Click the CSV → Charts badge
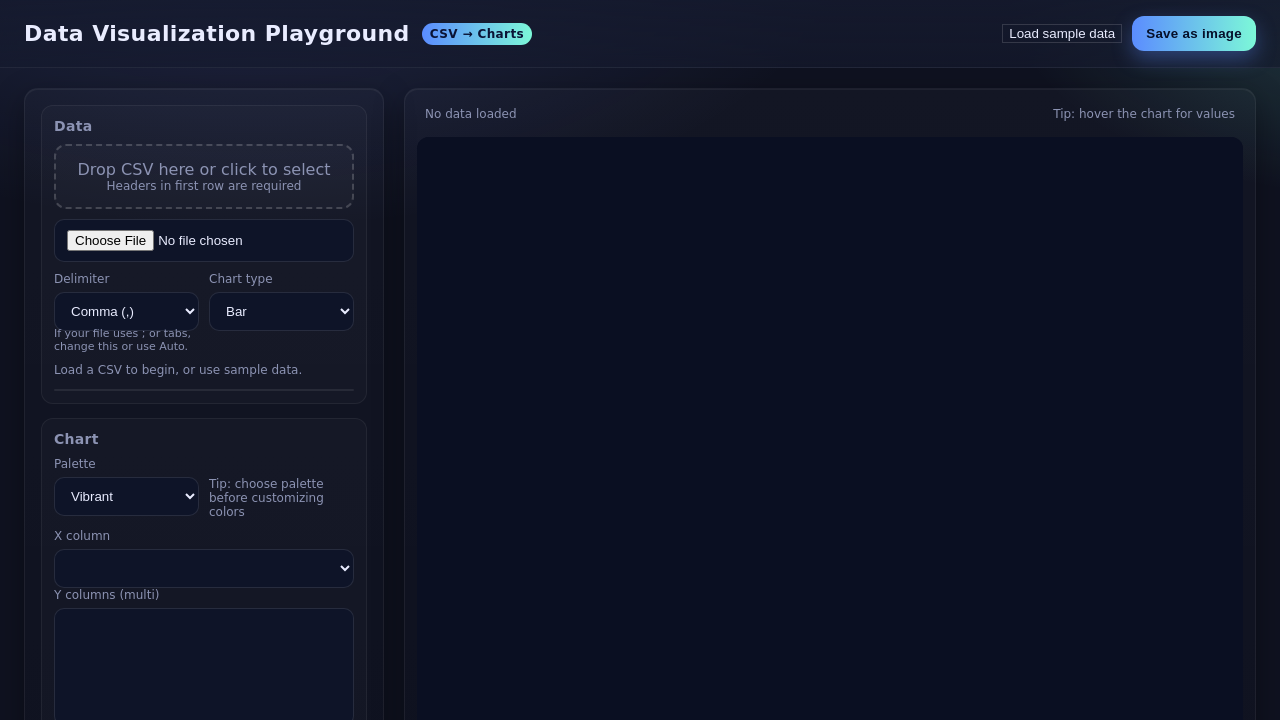 477,34
